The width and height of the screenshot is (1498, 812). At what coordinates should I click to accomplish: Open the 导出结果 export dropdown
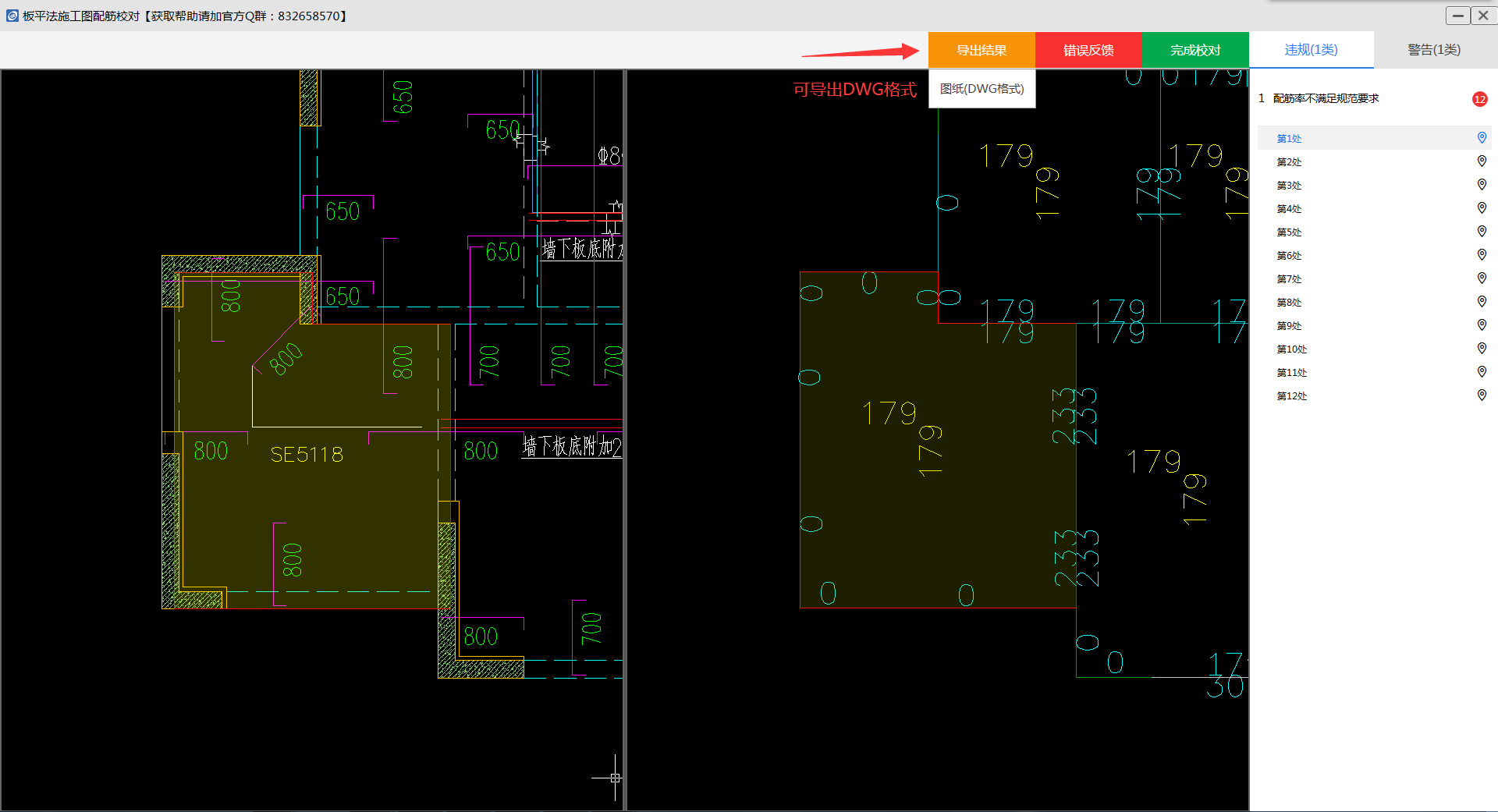pos(982,51)
